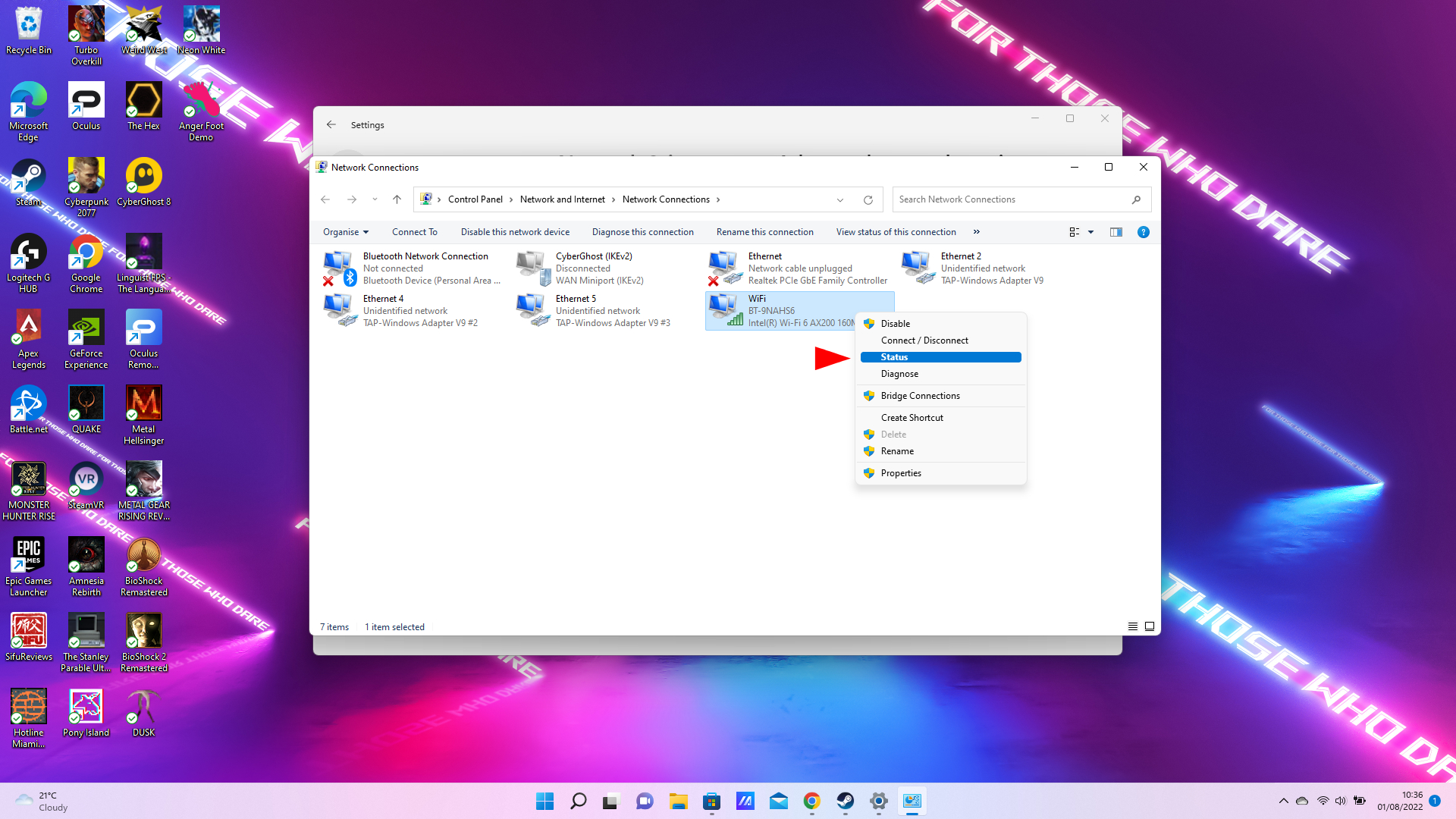
Task: Click the CyberGhost IKEv2 connection icon
Action: (x=531, y=268)
